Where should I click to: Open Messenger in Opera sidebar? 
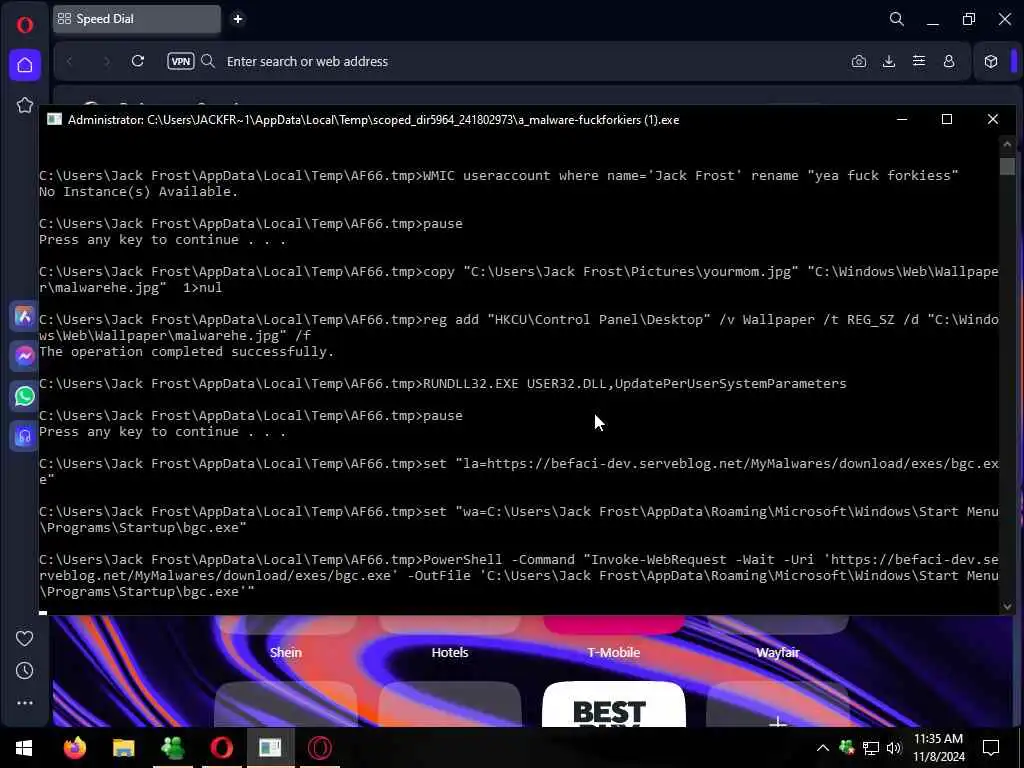point(24,356)
